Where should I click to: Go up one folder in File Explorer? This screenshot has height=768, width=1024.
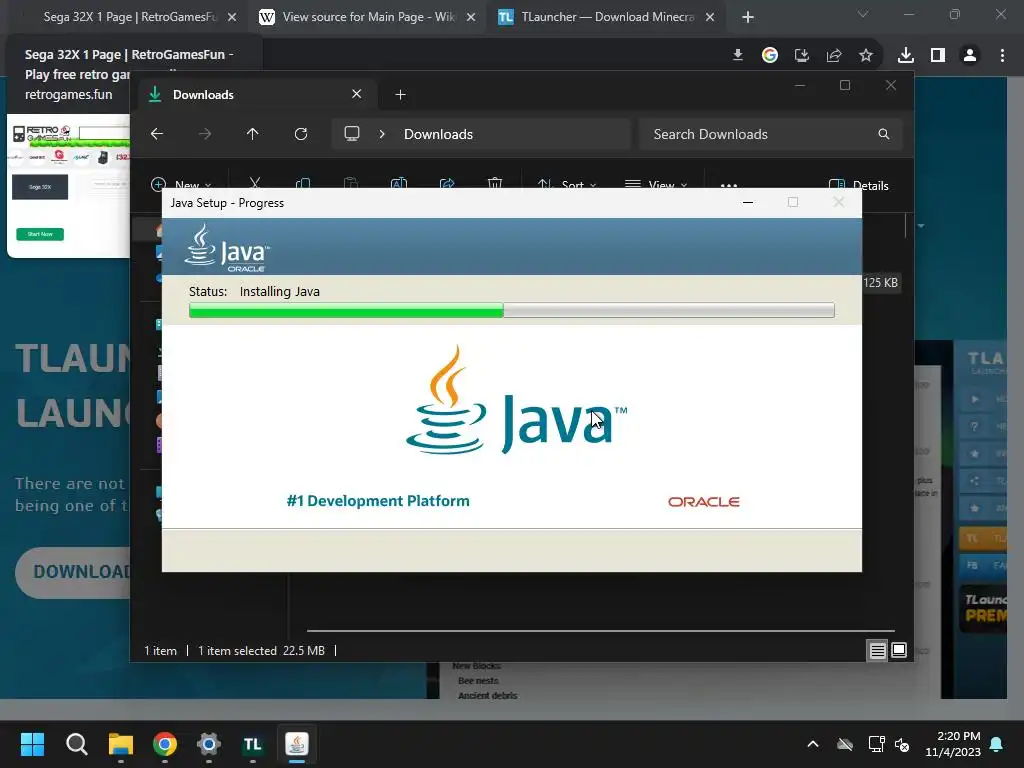point(253,134)
